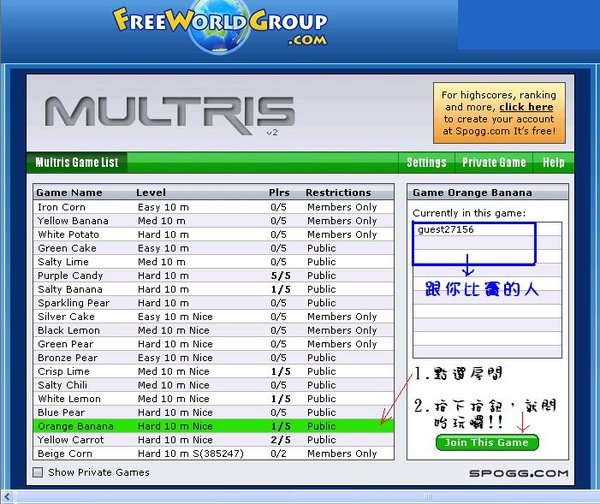Open the FreeWorldGroup.com logo link
Viewport: 600px width, 504px height.
220,27
